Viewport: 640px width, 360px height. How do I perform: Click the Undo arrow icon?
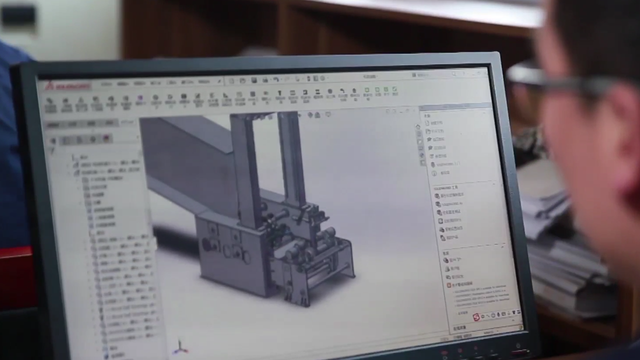[x=276, y=80]
